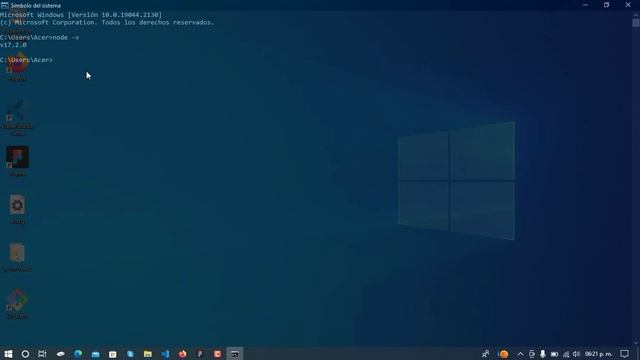Image resolution: width=640 pixels, height=360 pixels.
Task: Open Command Prompt title bar system icon
Action: [4, 5]
